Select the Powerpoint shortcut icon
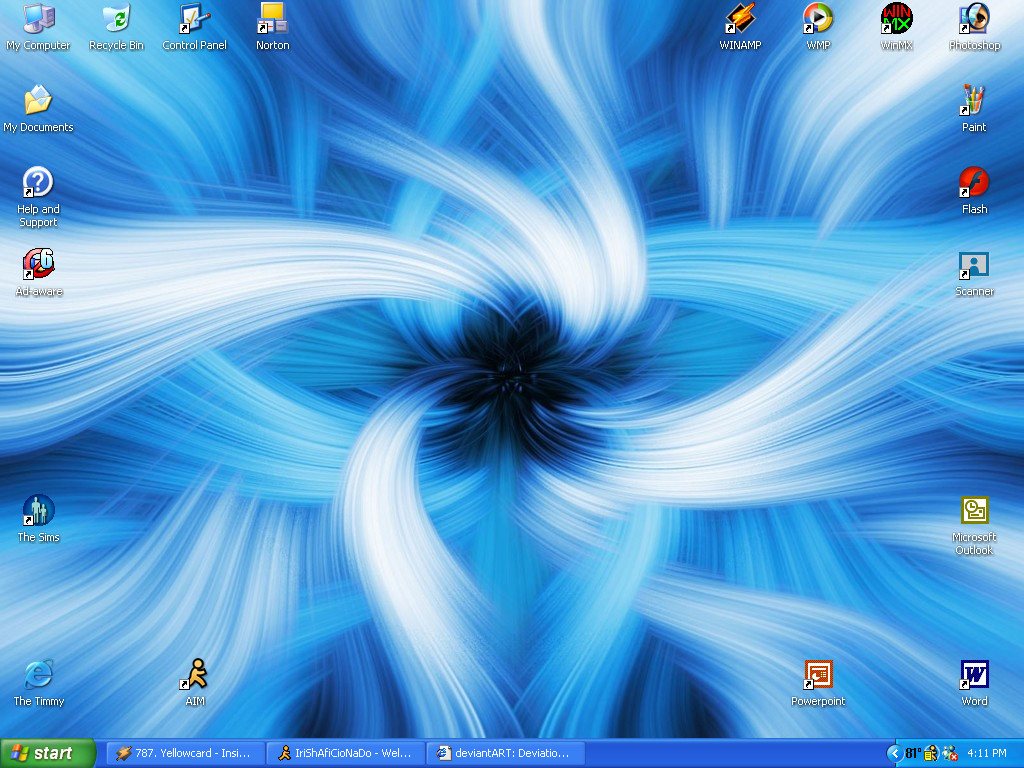The width and height of the screenshot is (1024, 768). coord(818,683)
